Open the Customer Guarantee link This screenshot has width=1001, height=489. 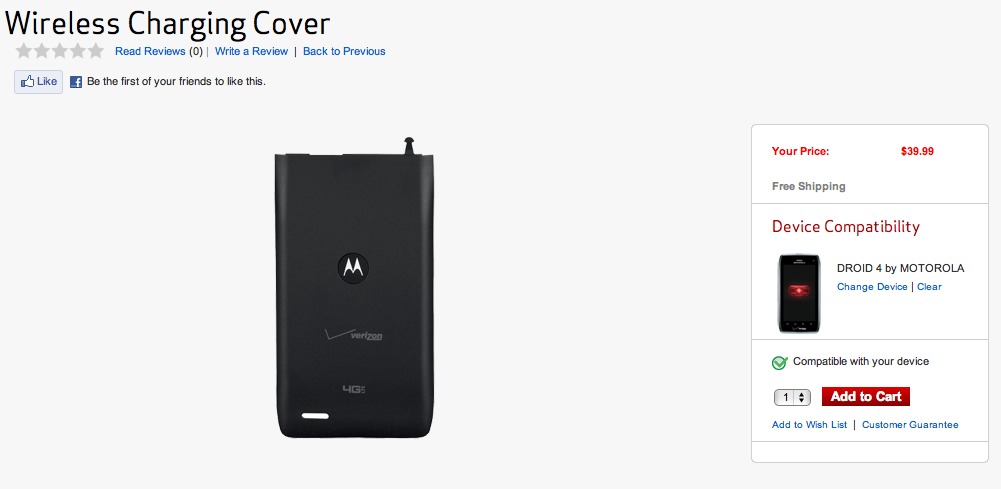coord(910,425)
